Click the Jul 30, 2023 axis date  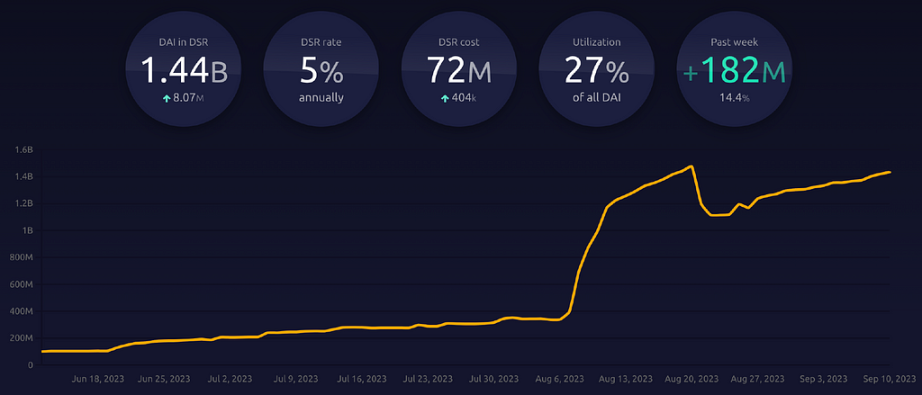click(495, 379)
